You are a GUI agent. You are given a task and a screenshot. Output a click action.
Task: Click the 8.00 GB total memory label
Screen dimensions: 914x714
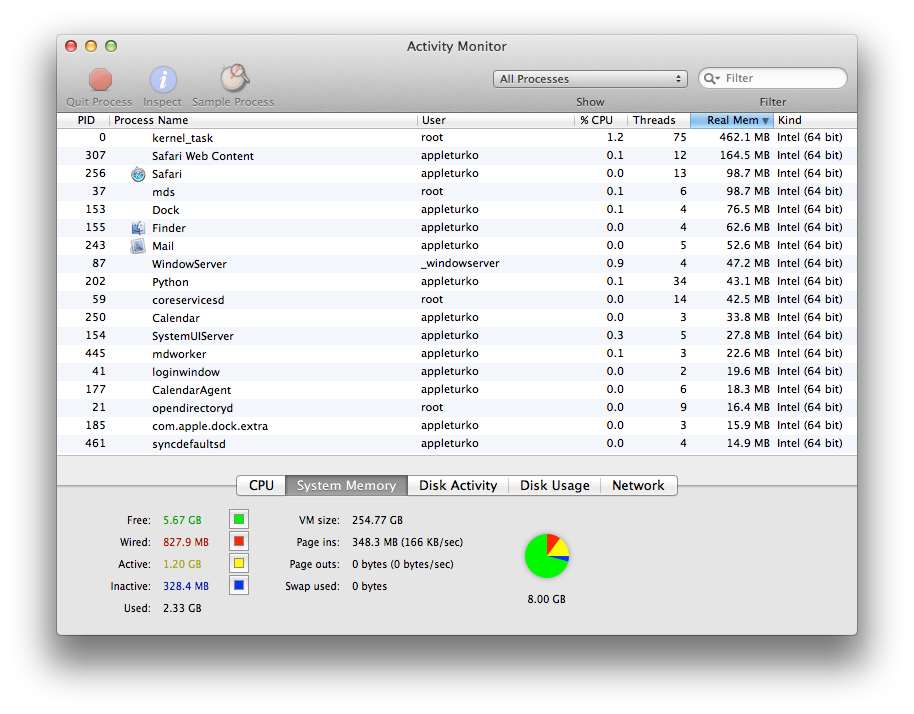tap(546, 599)
